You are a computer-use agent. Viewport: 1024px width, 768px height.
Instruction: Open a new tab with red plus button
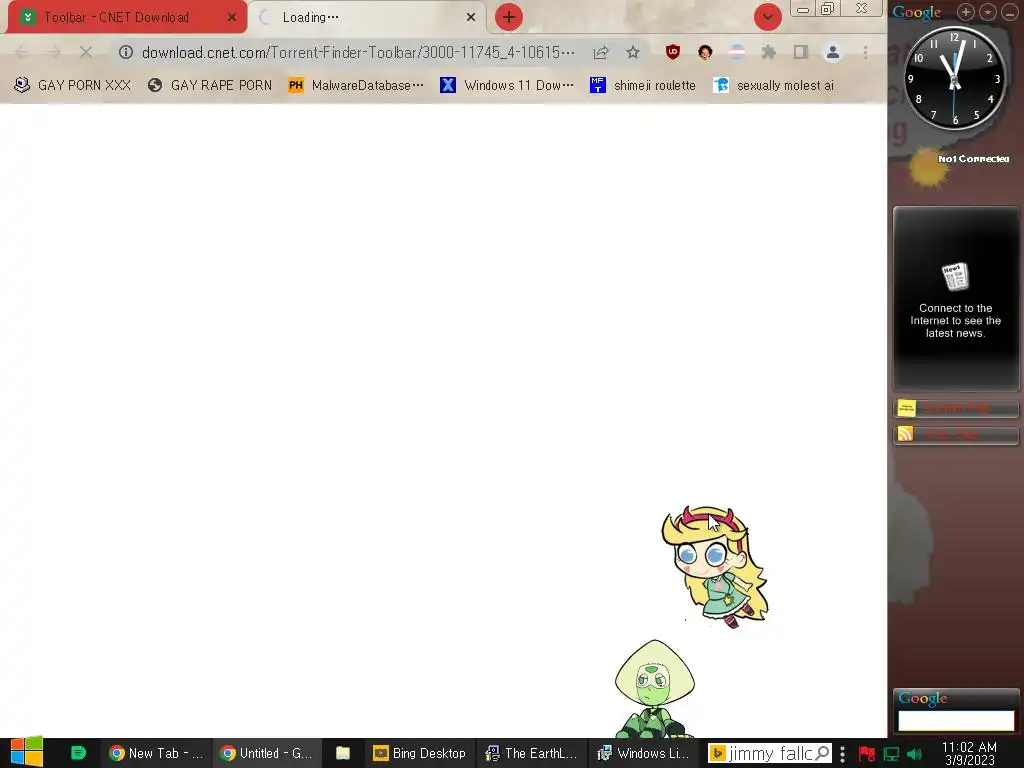(x=509, y=17)
